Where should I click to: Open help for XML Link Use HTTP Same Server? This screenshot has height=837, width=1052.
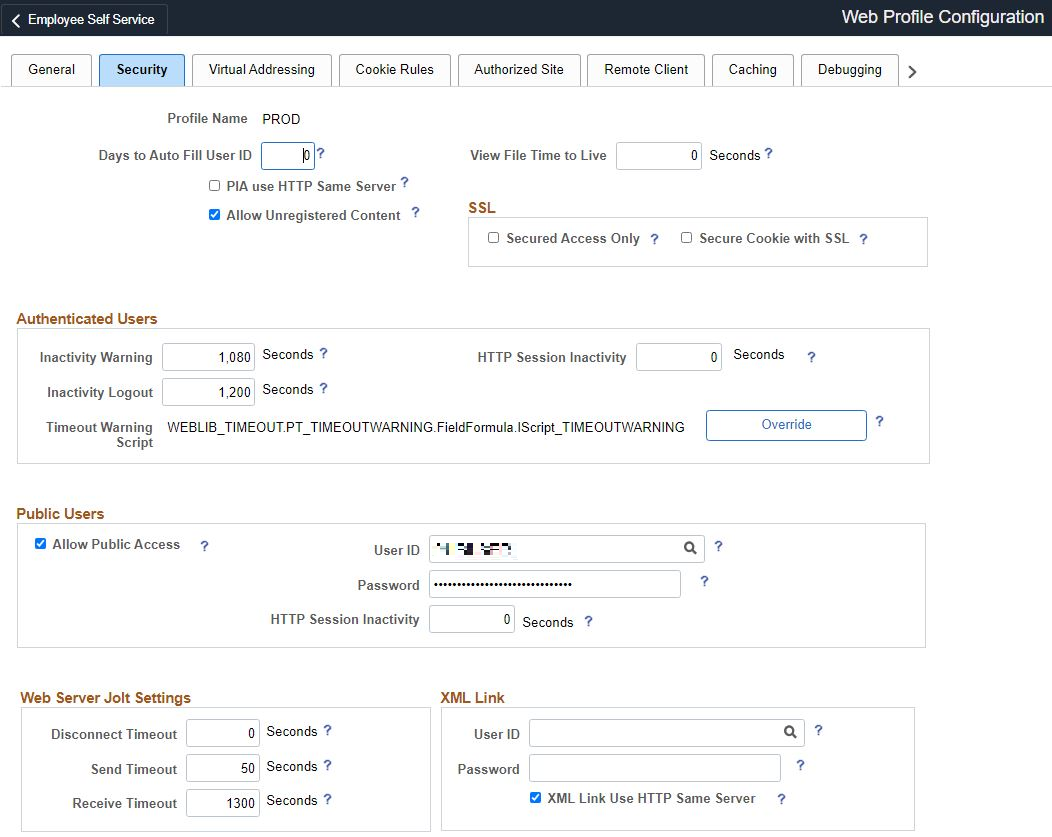pyautogui.click(x=782, y=799)
